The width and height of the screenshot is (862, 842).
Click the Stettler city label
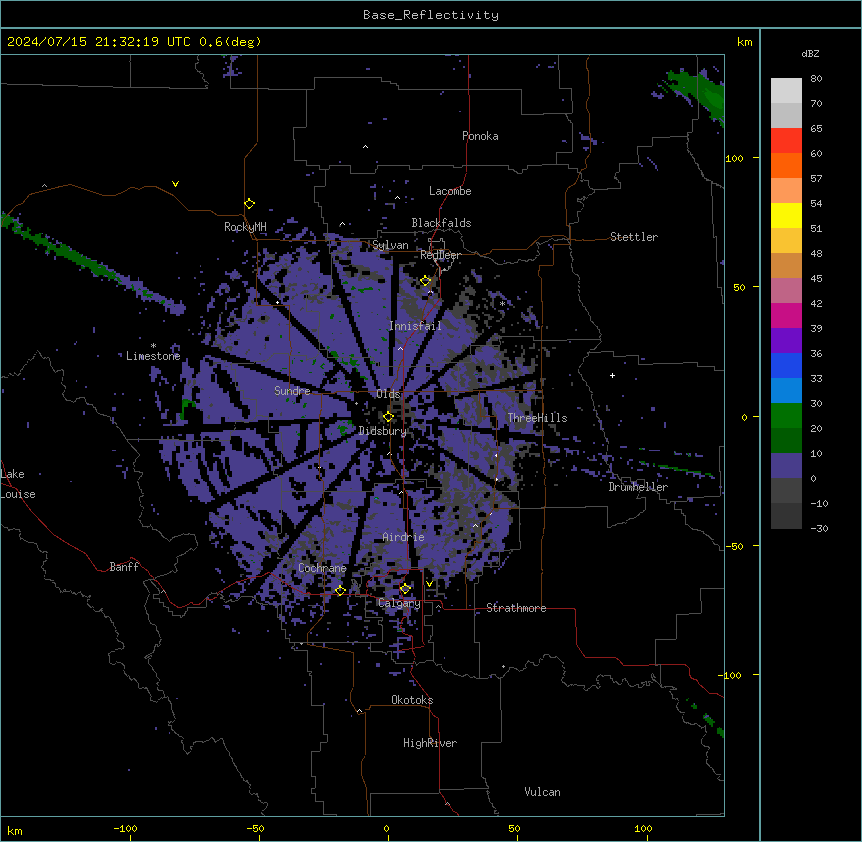634,237
